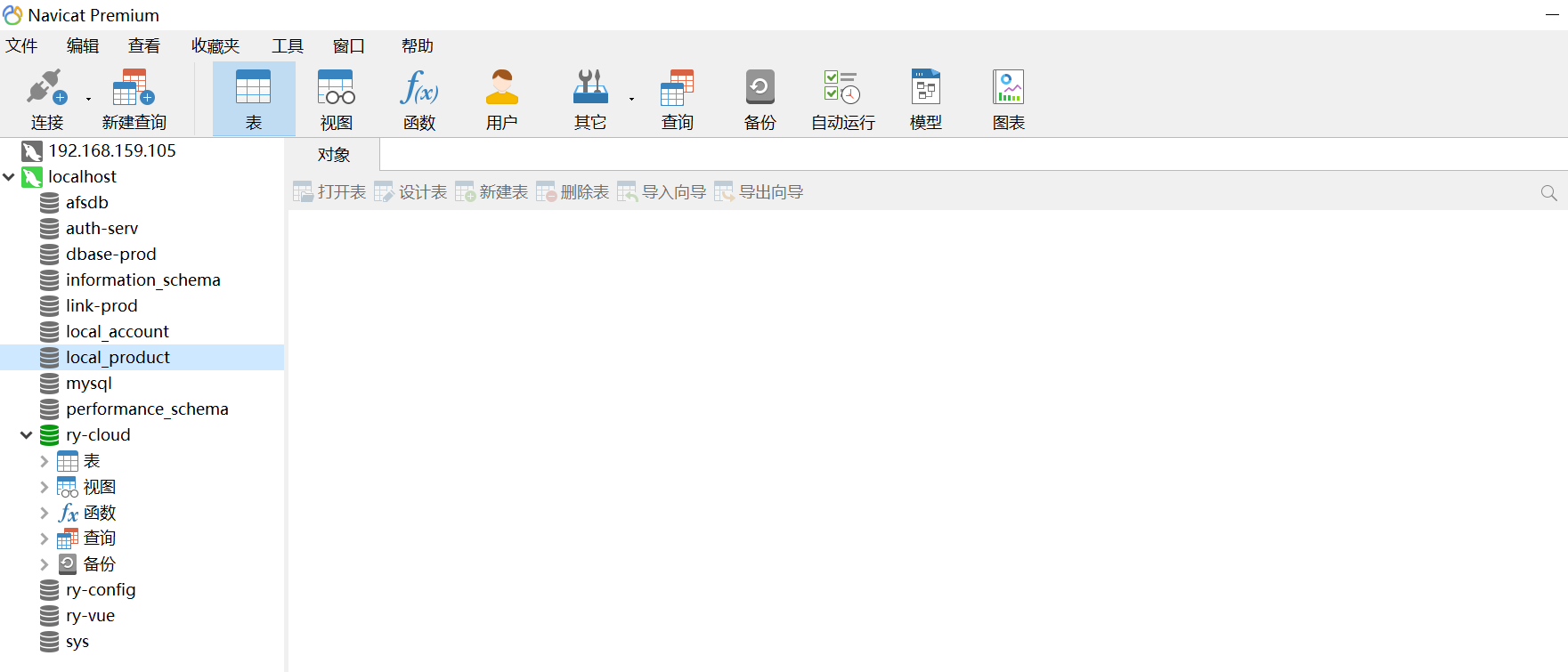Click the 192.168.159.105 connection icon

tap(32, 151)
